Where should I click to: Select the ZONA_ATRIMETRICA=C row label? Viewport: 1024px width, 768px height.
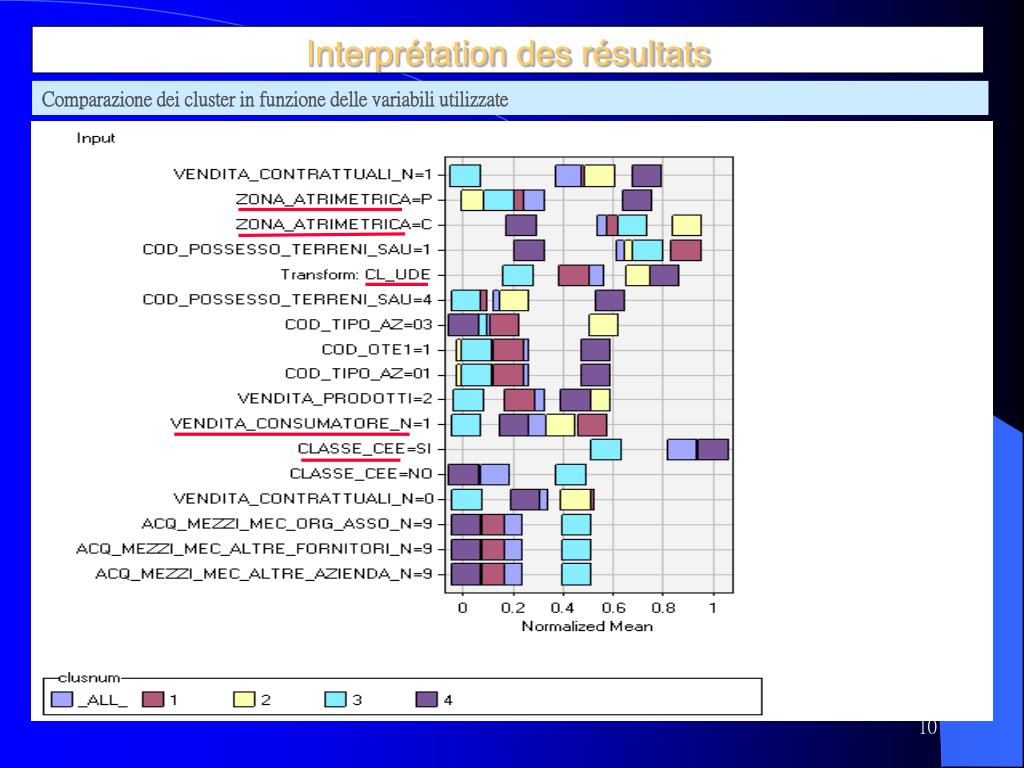click(x=334, y=224)
